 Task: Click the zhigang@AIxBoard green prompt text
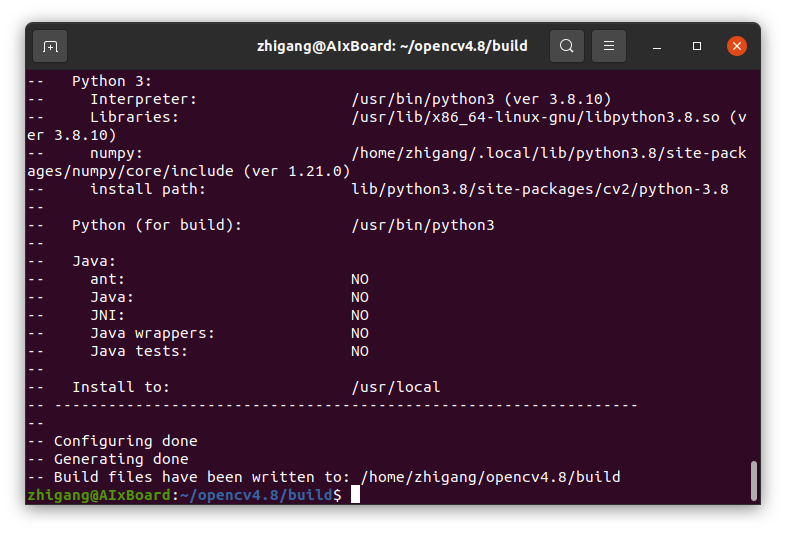[99, 495]
